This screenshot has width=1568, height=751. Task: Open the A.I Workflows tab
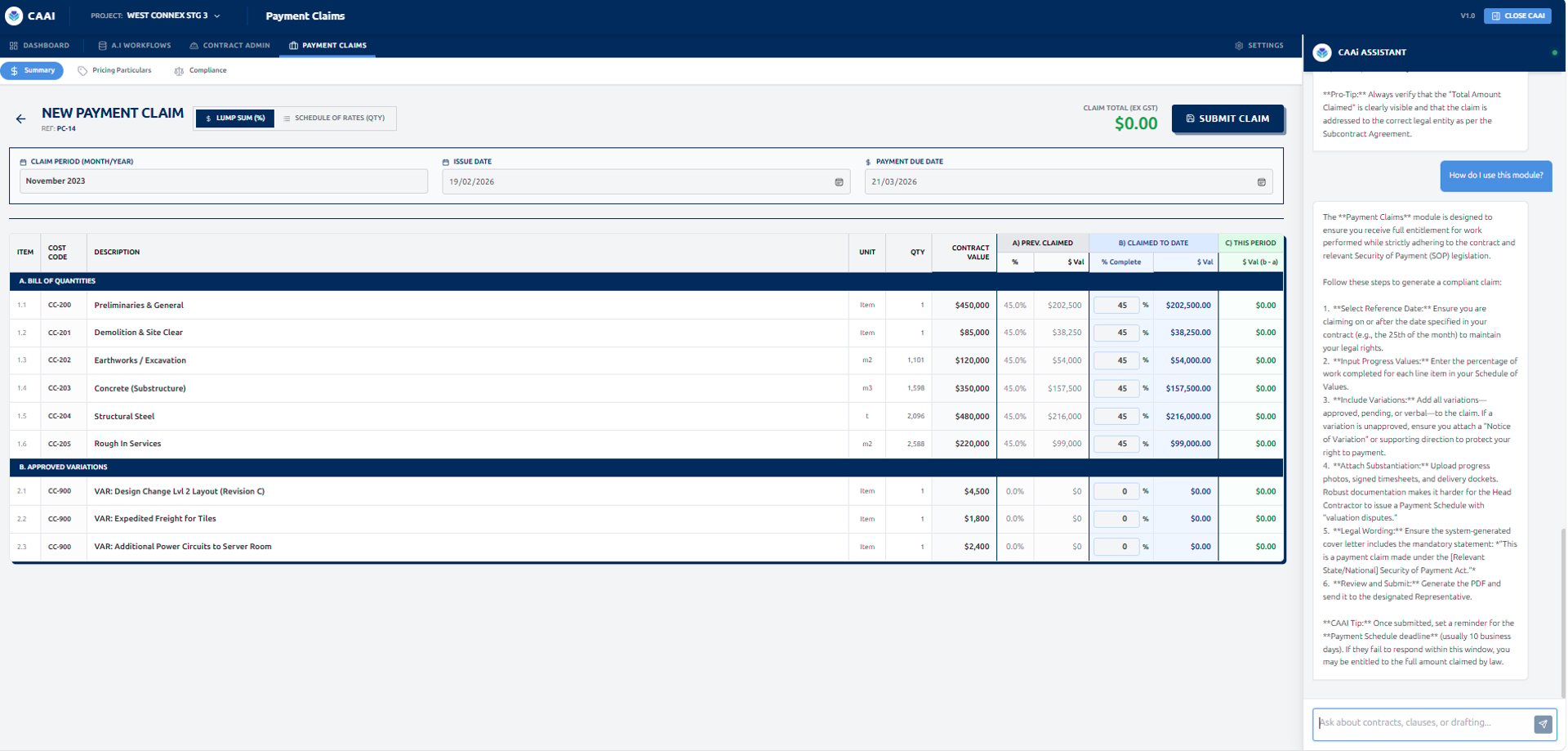pos(135,46)
